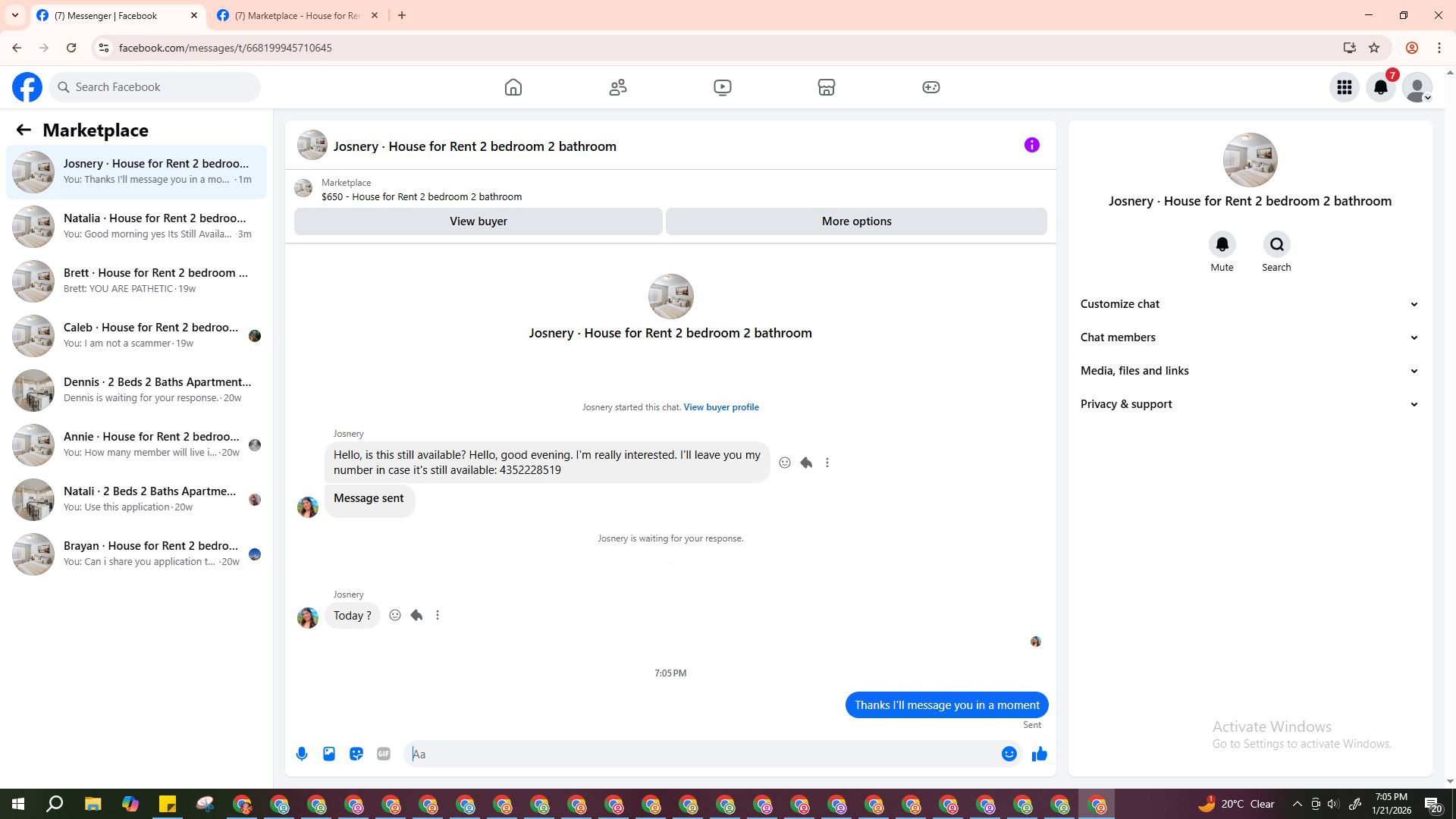The width and height of the screenshot is (1456, 819).
Task: React to the "Today ?" message
Action: pos(395,615)
